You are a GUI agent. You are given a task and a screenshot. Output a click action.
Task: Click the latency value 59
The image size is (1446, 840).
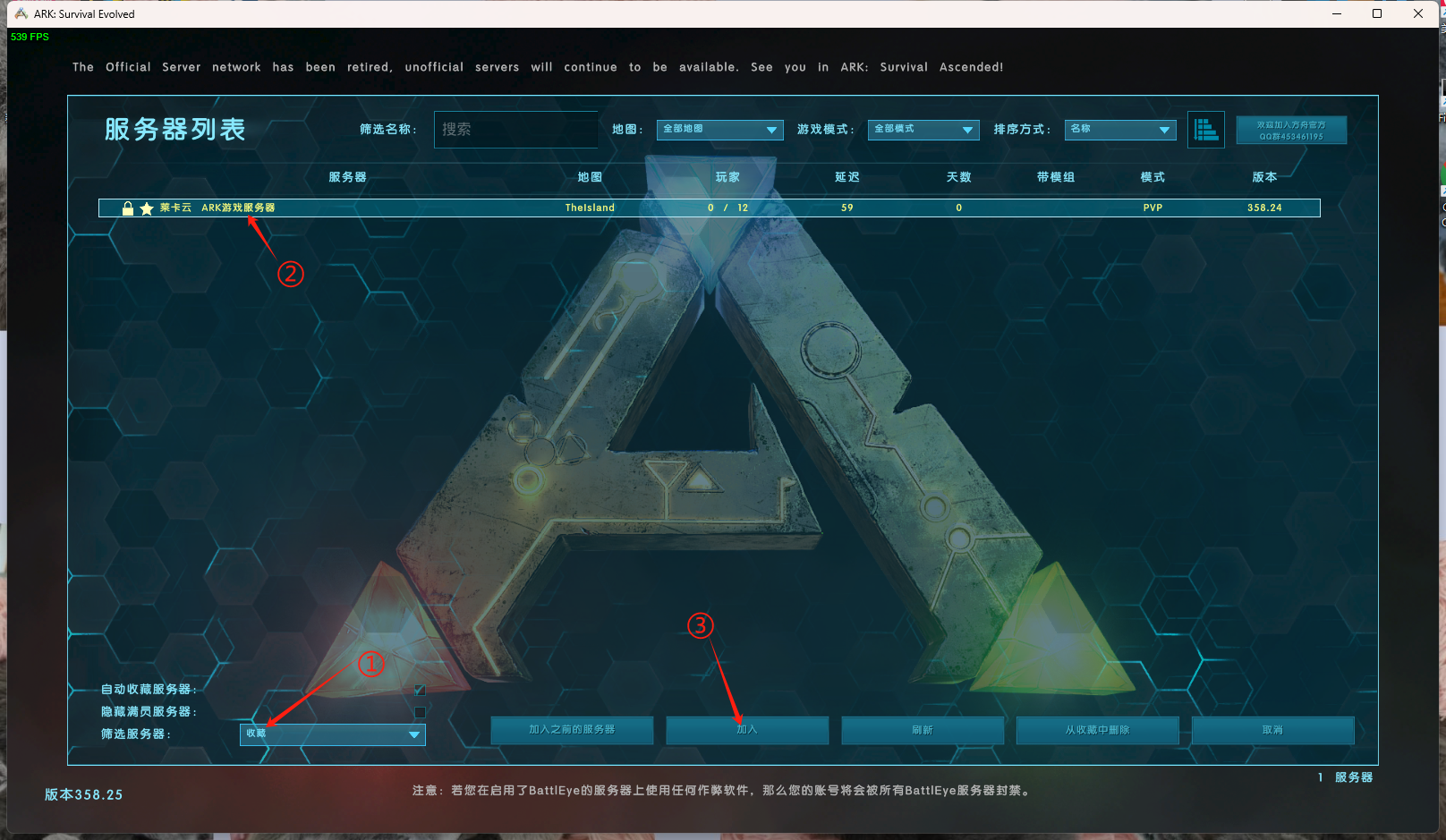pos(846,208)
